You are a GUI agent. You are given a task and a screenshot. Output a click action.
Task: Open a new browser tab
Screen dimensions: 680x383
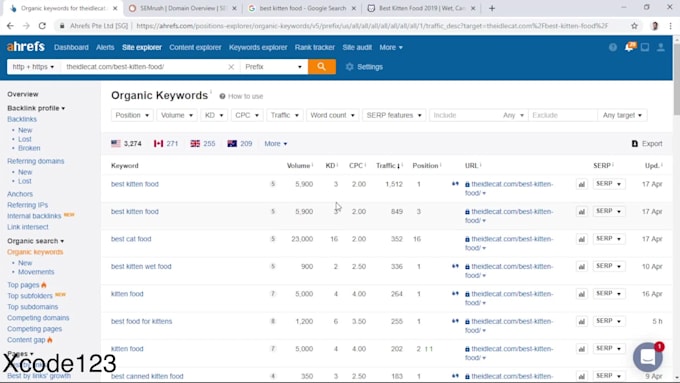coord(492,8)
